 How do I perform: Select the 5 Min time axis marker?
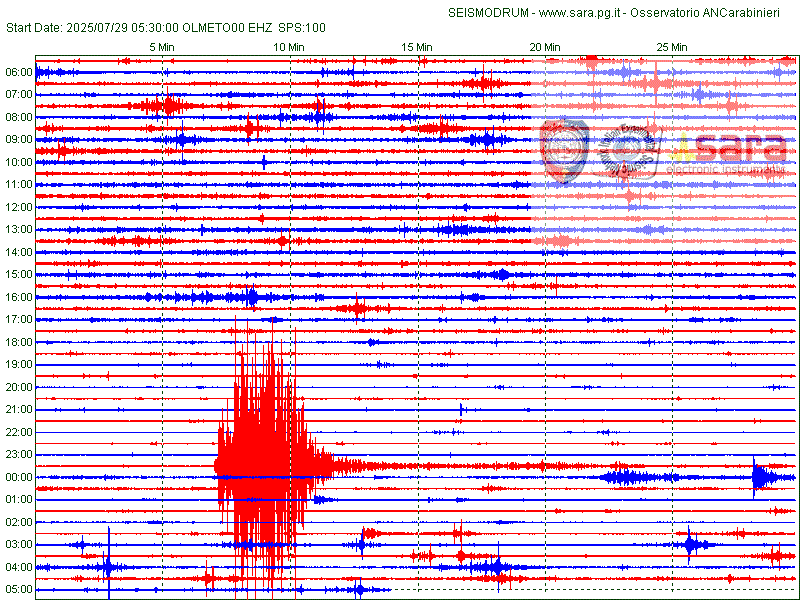163,47
